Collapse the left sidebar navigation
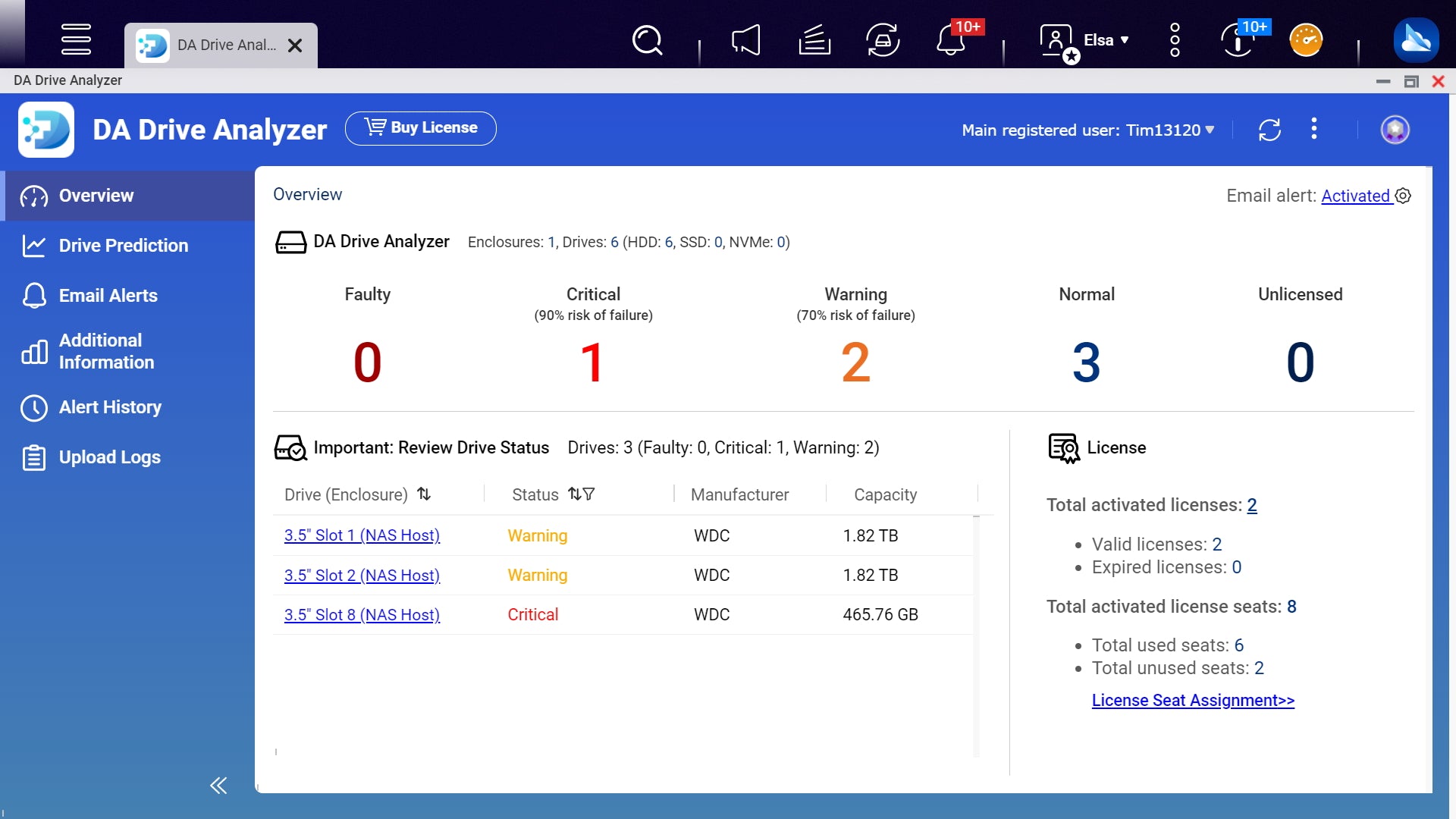The width and height of the screenshot is (1456, 819). pos(219,785)
